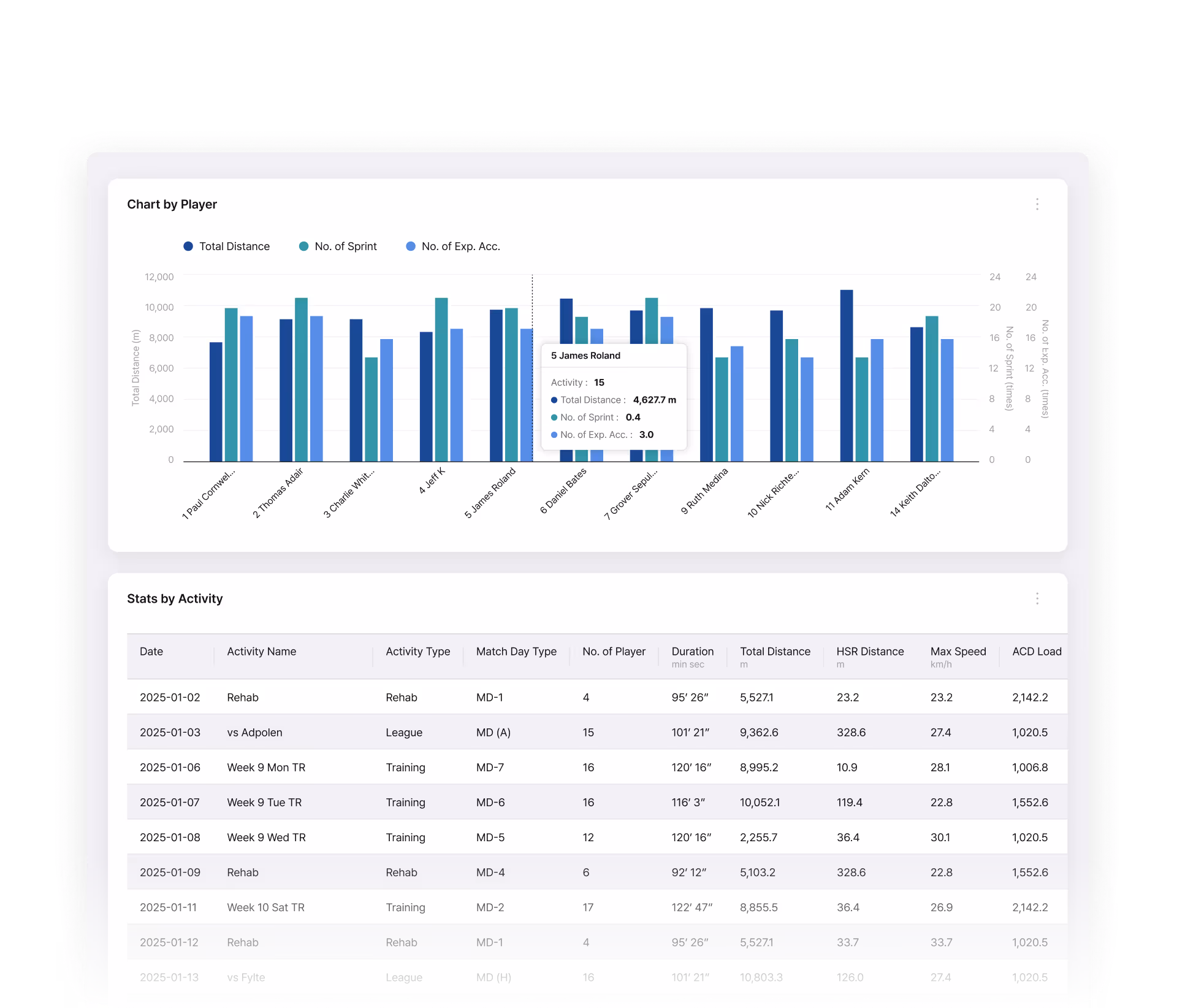Viewport: 1177px width, 1008px height.
Task: Click Ruth Medina's Total Distance bar
Action: pos(706,386)
